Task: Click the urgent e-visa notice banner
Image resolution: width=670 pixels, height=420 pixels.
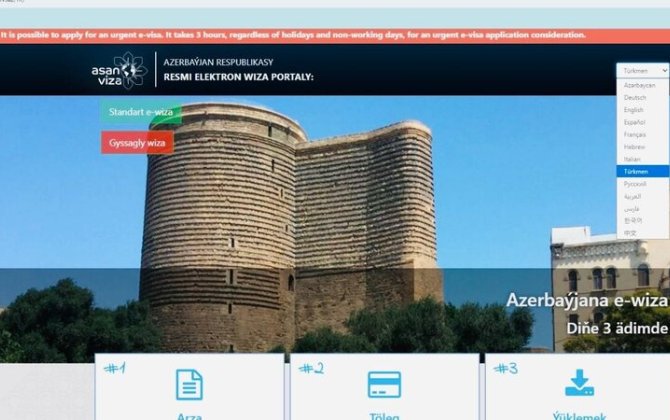Action: (x=300, y=35)
